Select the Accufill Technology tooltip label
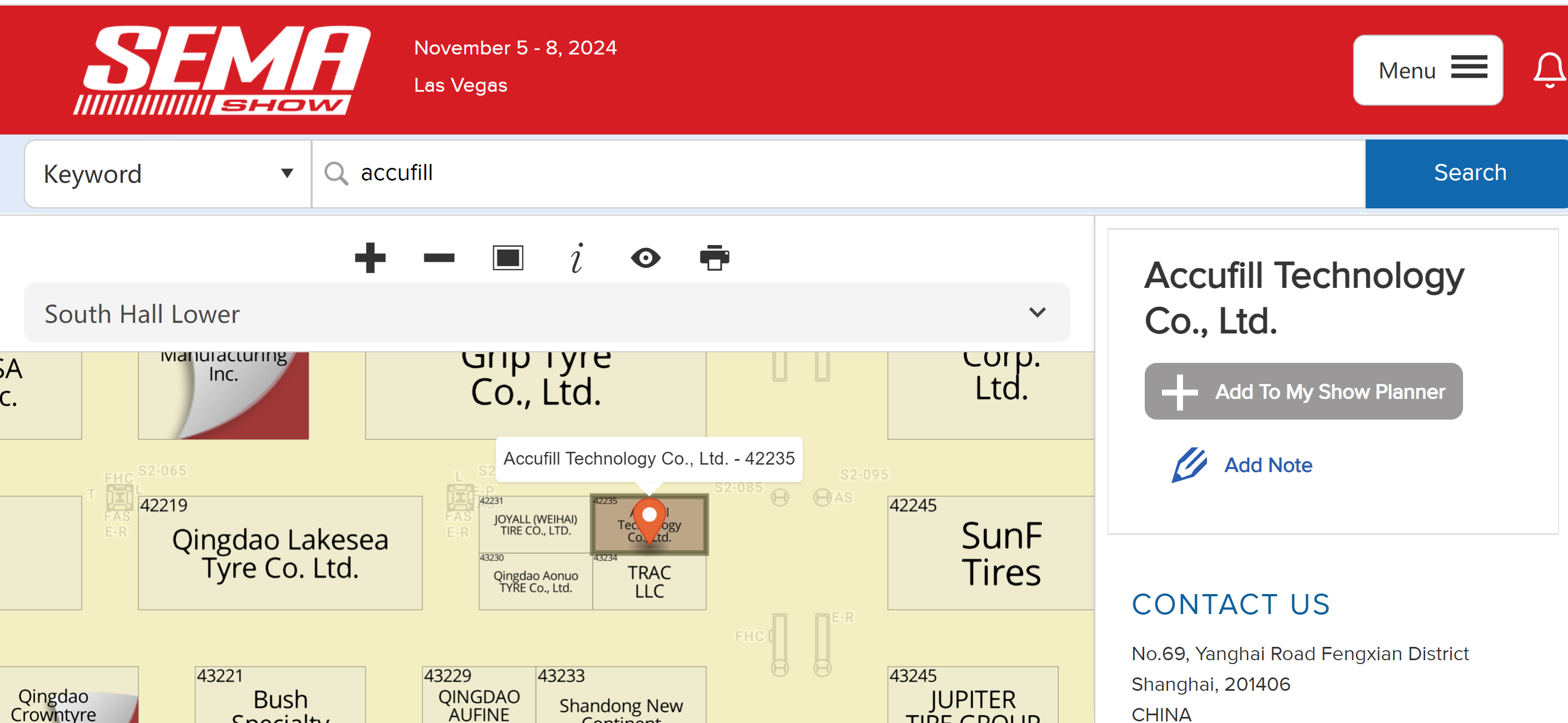The height and width of the screenshot is (723, 1568). click(x=649, y=458)
